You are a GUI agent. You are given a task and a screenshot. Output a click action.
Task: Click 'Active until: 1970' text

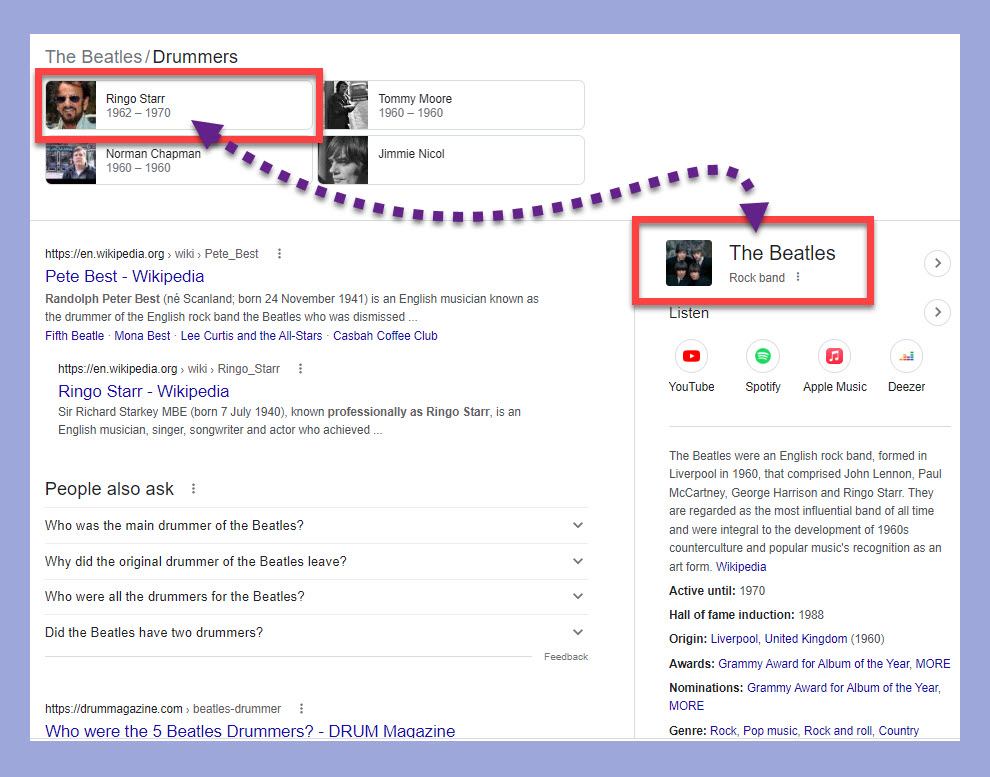(x=717, y=591)
